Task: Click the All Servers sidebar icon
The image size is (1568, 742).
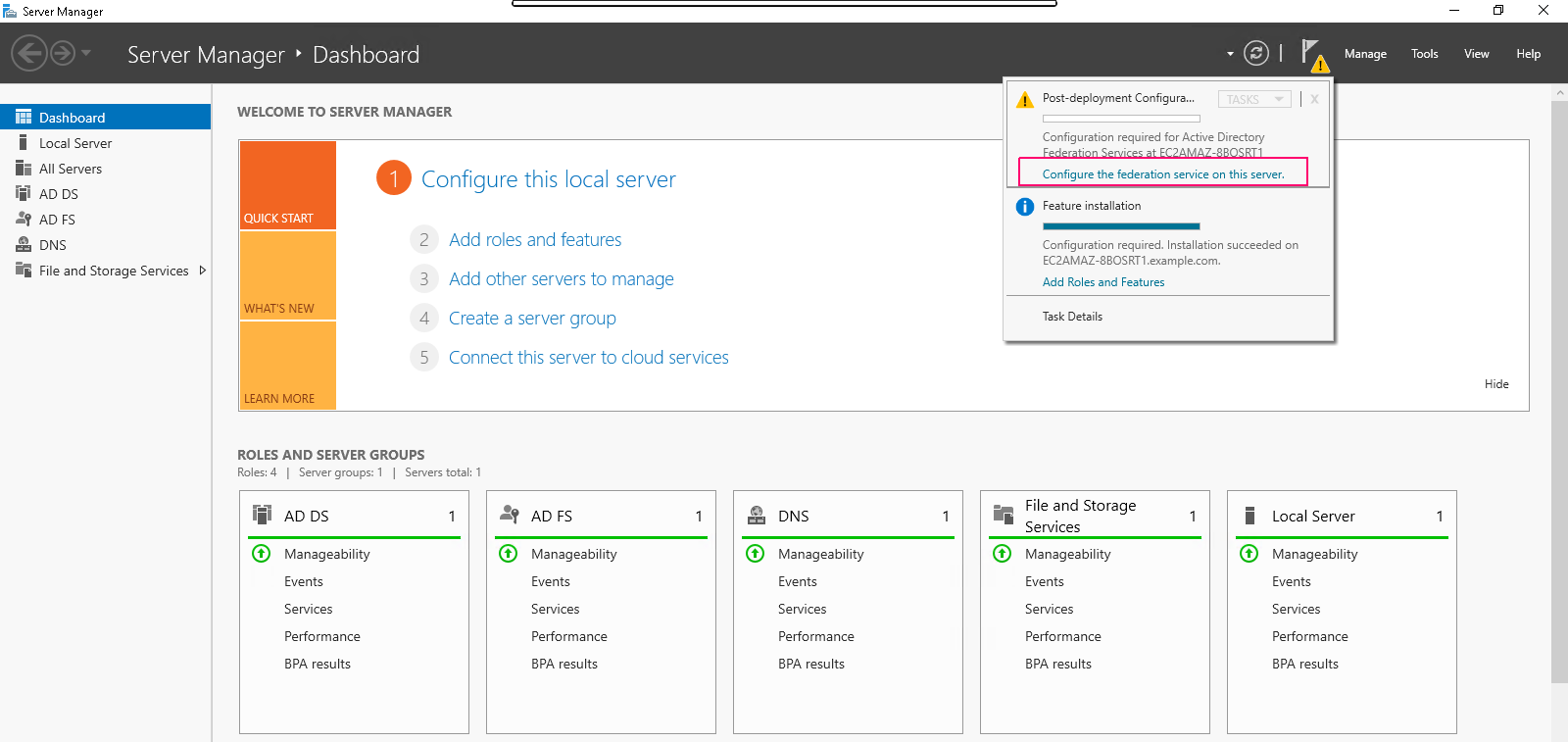Action: [x=24, y=169]
